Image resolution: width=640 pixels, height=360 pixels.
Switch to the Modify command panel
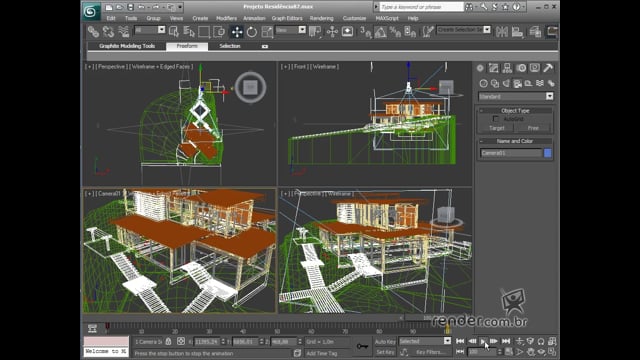click(x=494, y=68)
